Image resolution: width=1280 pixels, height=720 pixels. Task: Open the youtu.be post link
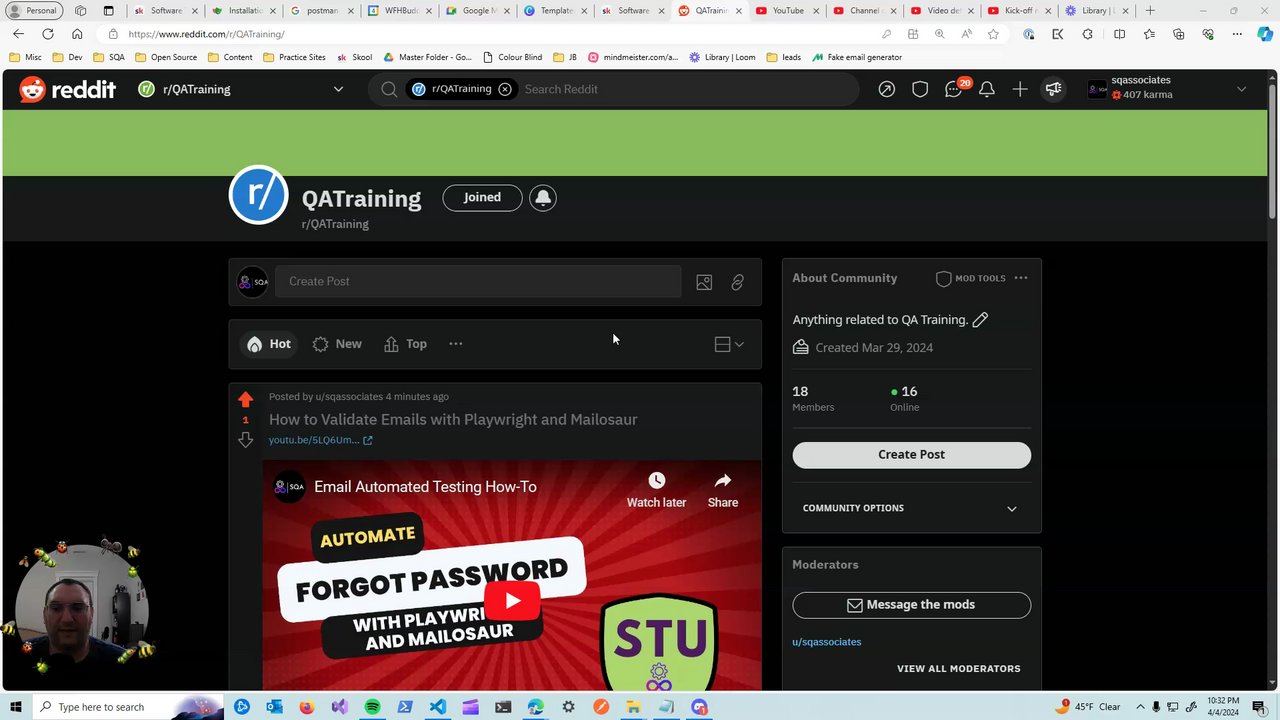tap(320, 440)
